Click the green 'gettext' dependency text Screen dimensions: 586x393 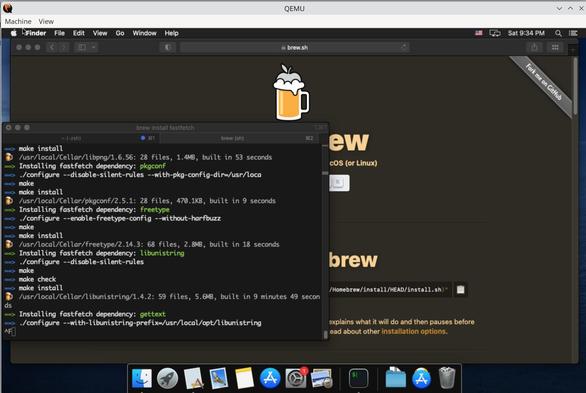pyautogui.click(x=152, y=314)
